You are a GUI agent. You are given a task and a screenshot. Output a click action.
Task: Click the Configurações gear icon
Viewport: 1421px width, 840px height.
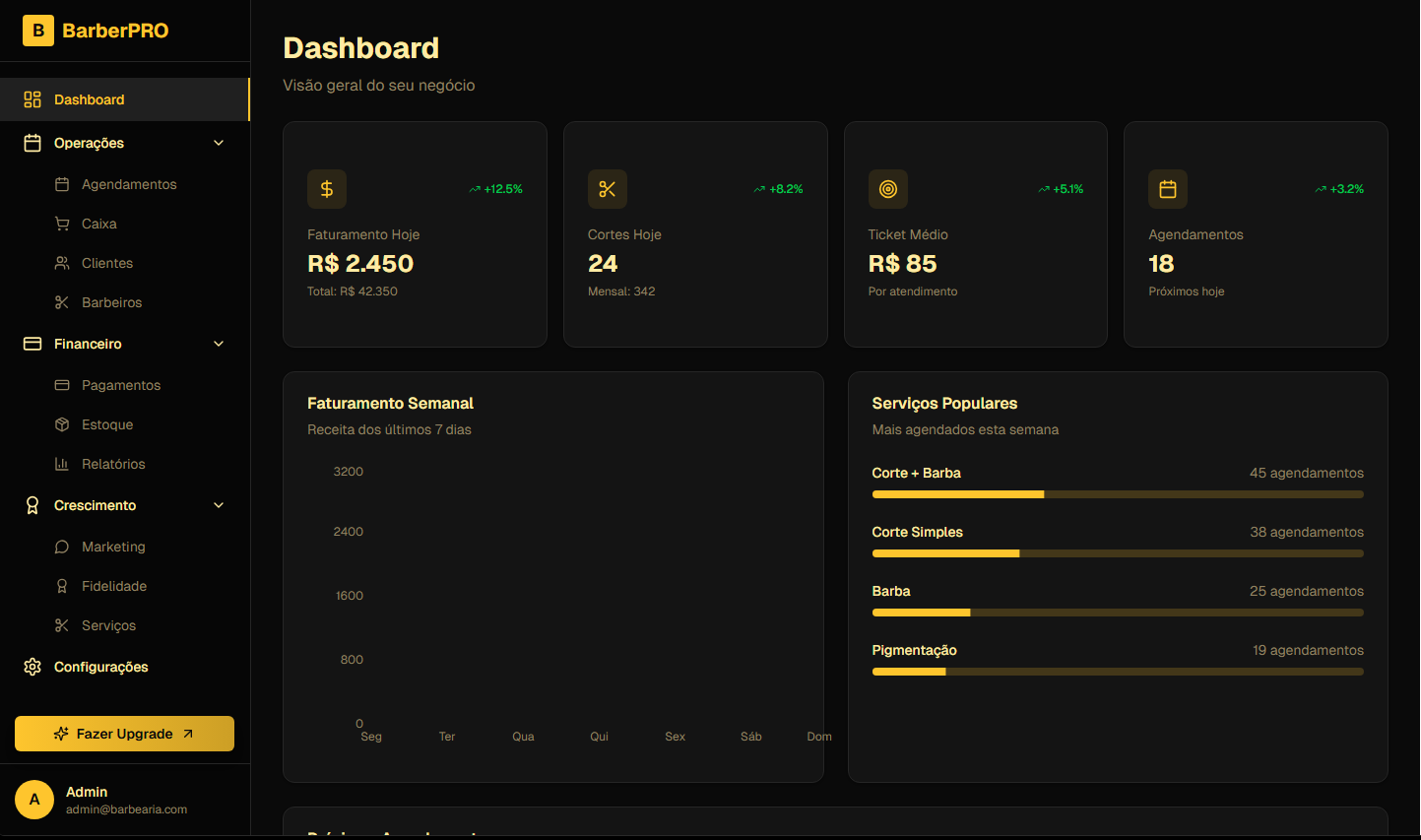coord(32,667)
